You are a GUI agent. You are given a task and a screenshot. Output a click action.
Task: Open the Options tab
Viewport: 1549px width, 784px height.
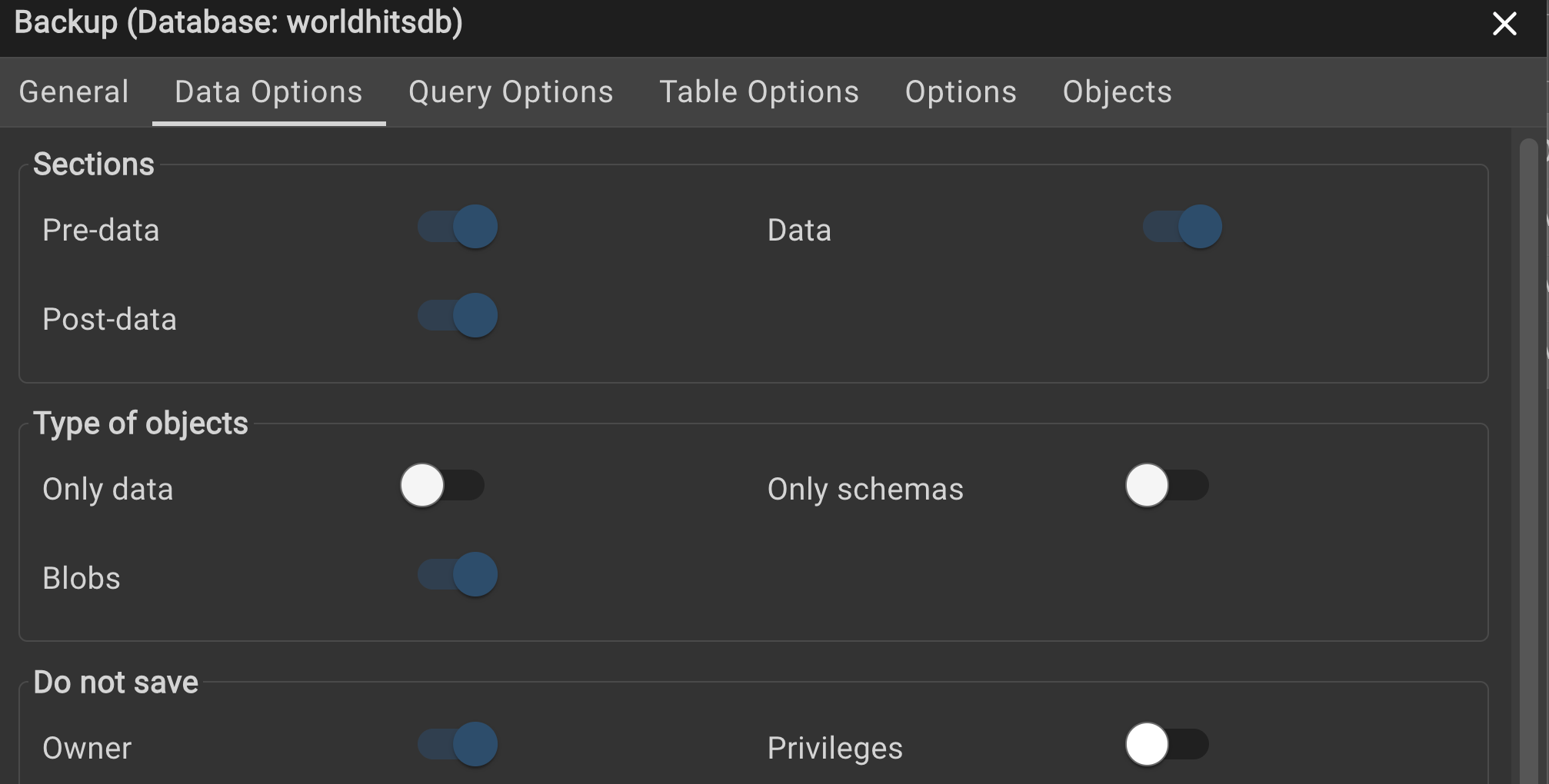point(961,92)
